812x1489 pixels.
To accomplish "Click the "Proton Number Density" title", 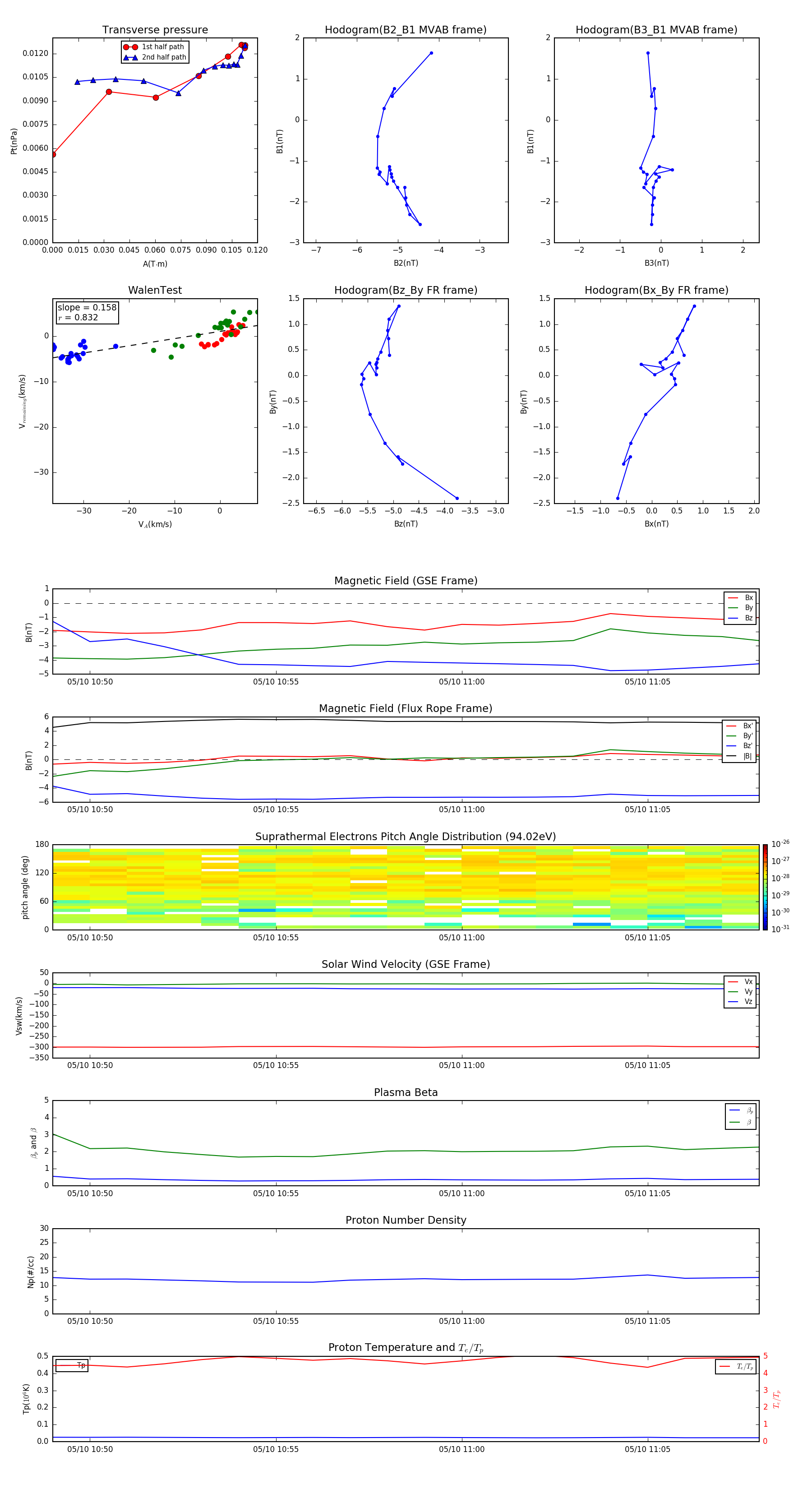I will click(x=406, y=1220).
